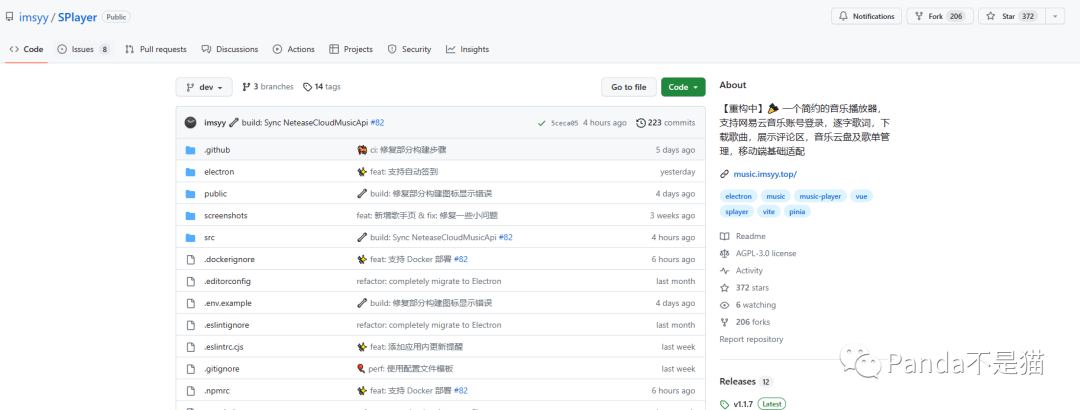Select the splayer topic tag
1080x410 pixels.
tap(736, 212)
